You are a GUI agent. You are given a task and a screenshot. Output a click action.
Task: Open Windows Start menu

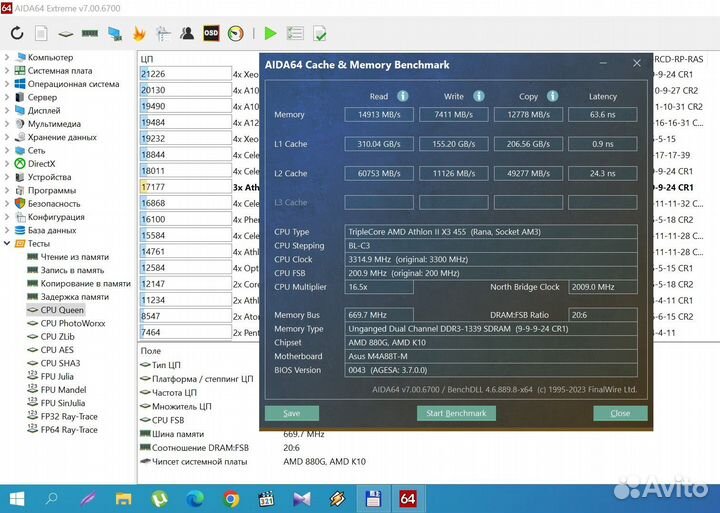pyautogui.click(x=17, y=499)
